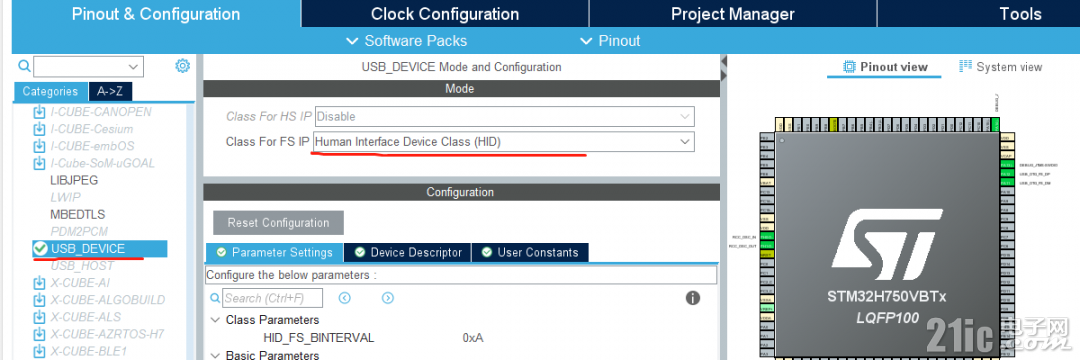1080x360 pixels.
Task: Go to previous search result arrow
Action: (x=345, y=298)
